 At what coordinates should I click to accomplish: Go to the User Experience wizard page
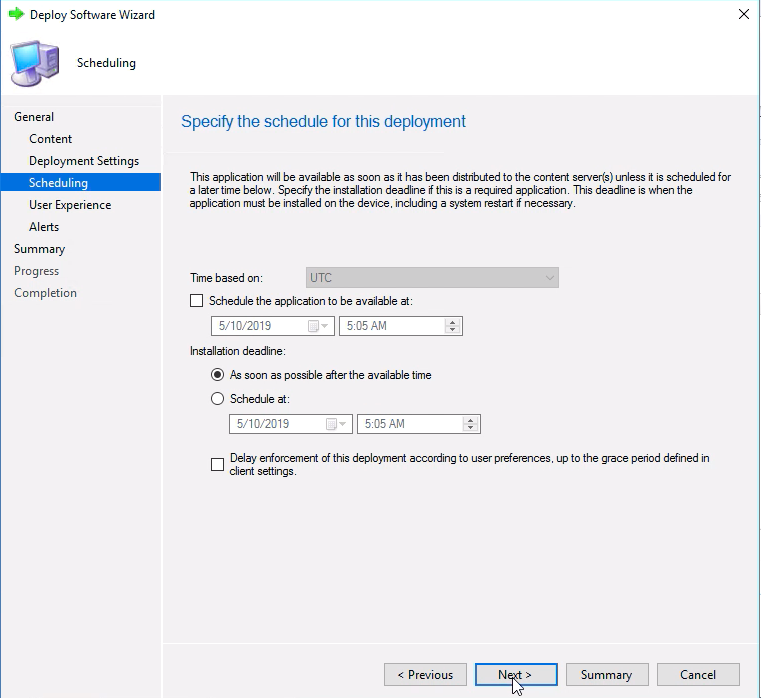[70, 205]
